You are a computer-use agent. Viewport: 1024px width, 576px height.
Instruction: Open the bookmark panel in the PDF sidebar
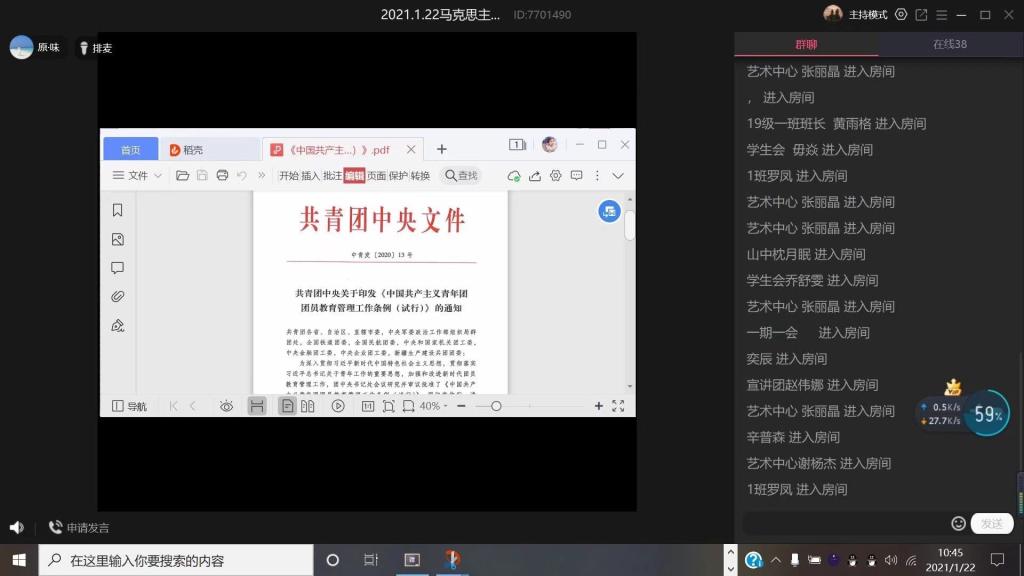pyautogui.click(x=118, y=210)
